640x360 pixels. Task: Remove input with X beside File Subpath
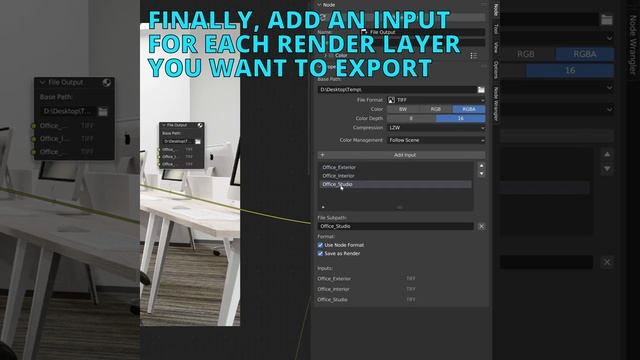(x=481, y=226)
